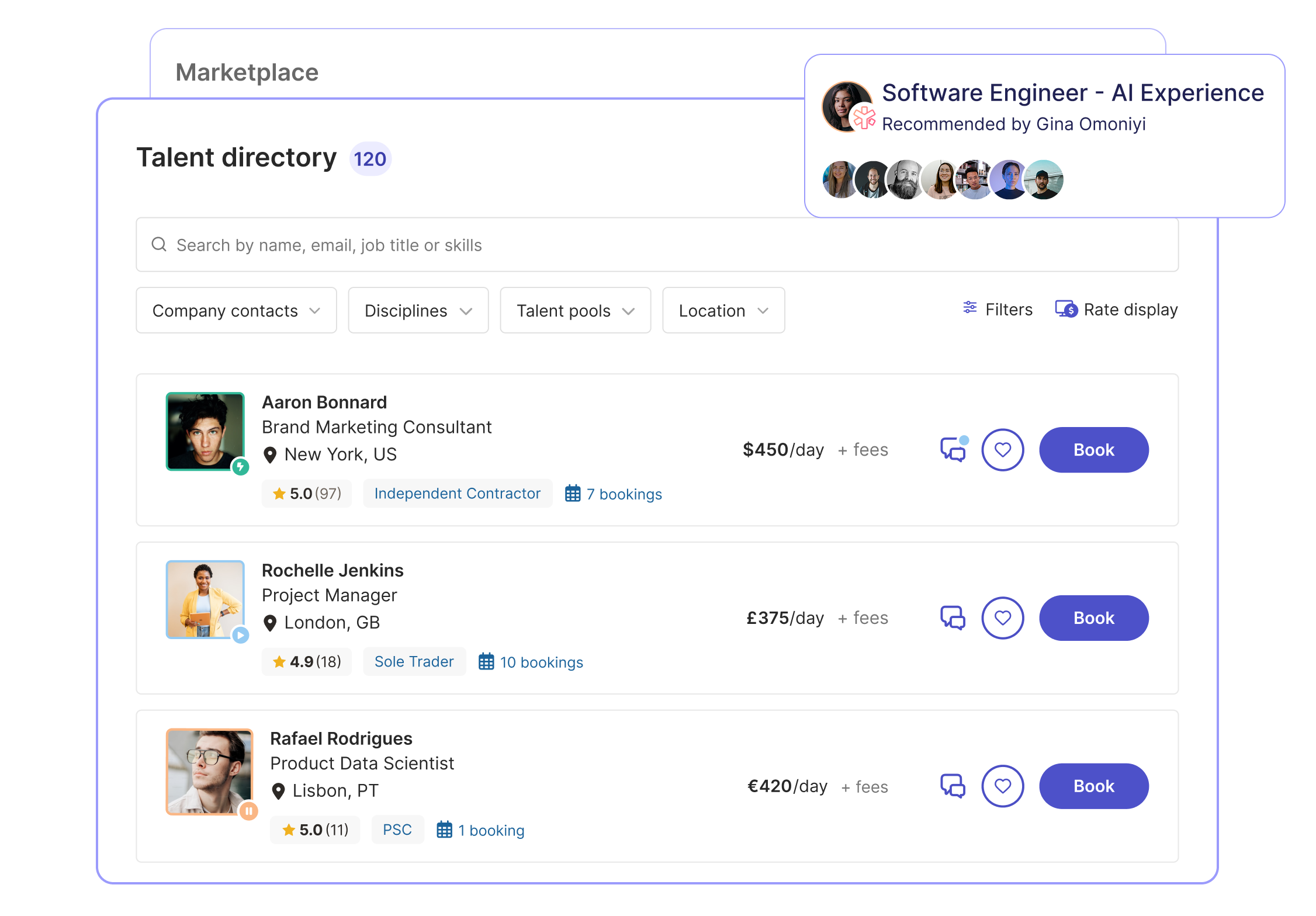
Task: Open the Disciplines dropdown
Action: (418, 311)
